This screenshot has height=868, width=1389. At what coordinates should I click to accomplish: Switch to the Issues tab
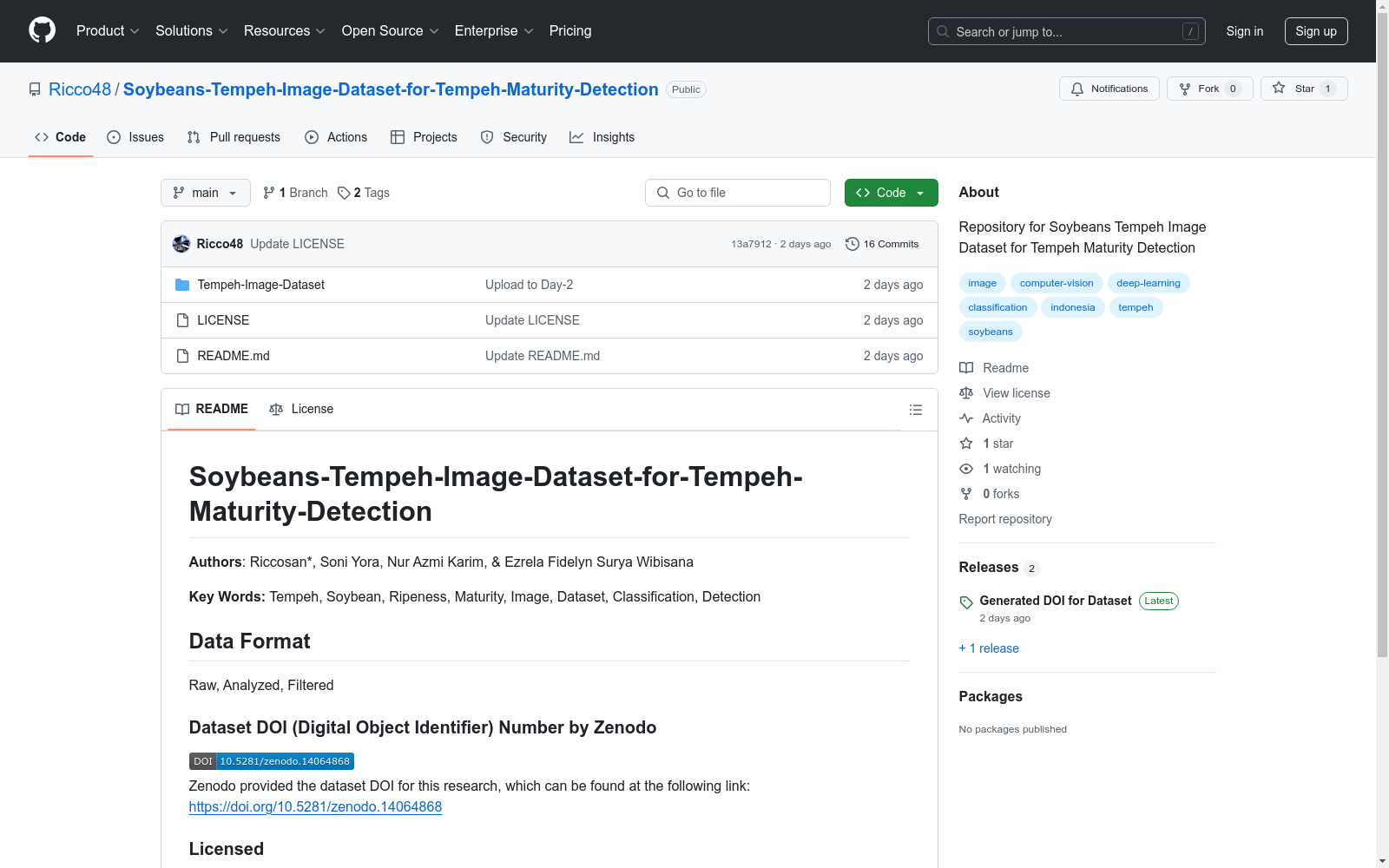135,137
